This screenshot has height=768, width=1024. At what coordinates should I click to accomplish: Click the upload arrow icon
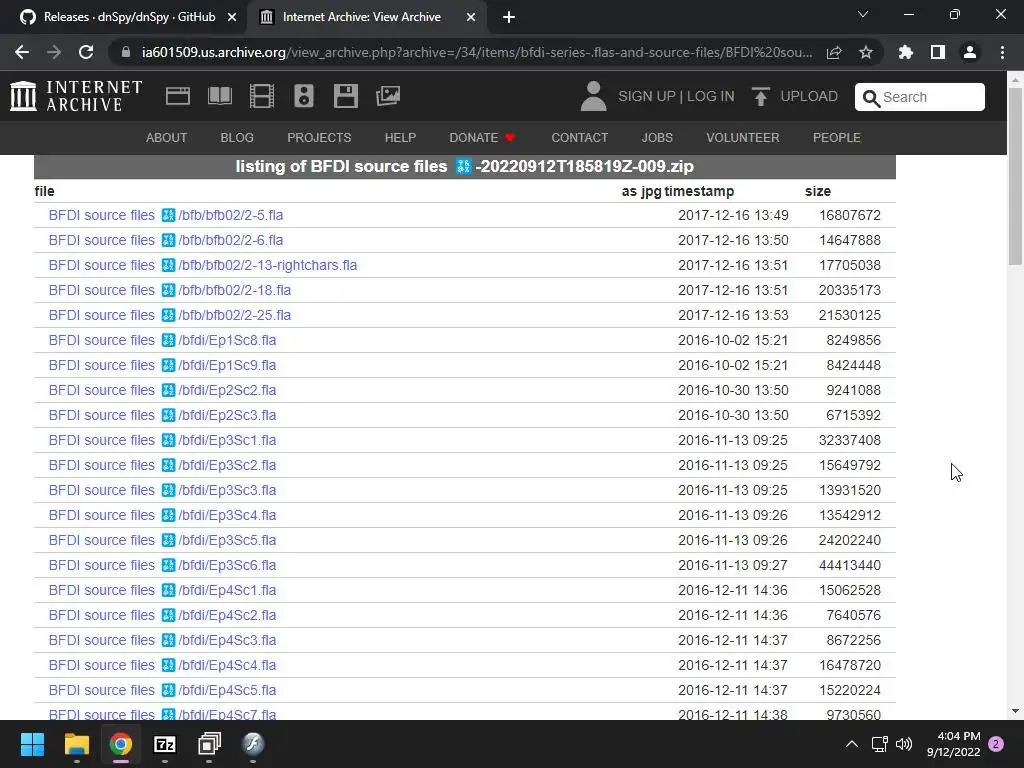pyautogui.click(x=760, y=96)
